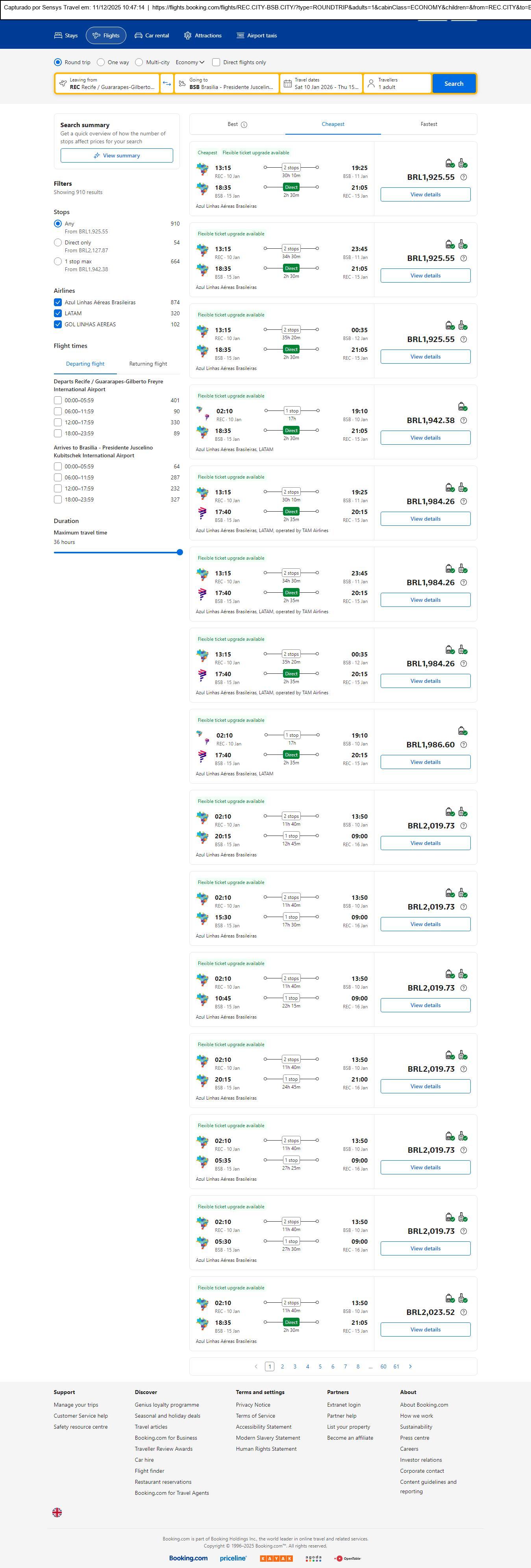This screenshot has height=1568, width=531.
Task: Click the help icon next to the BRL1,942.38 price
Action: click(463, 421)
